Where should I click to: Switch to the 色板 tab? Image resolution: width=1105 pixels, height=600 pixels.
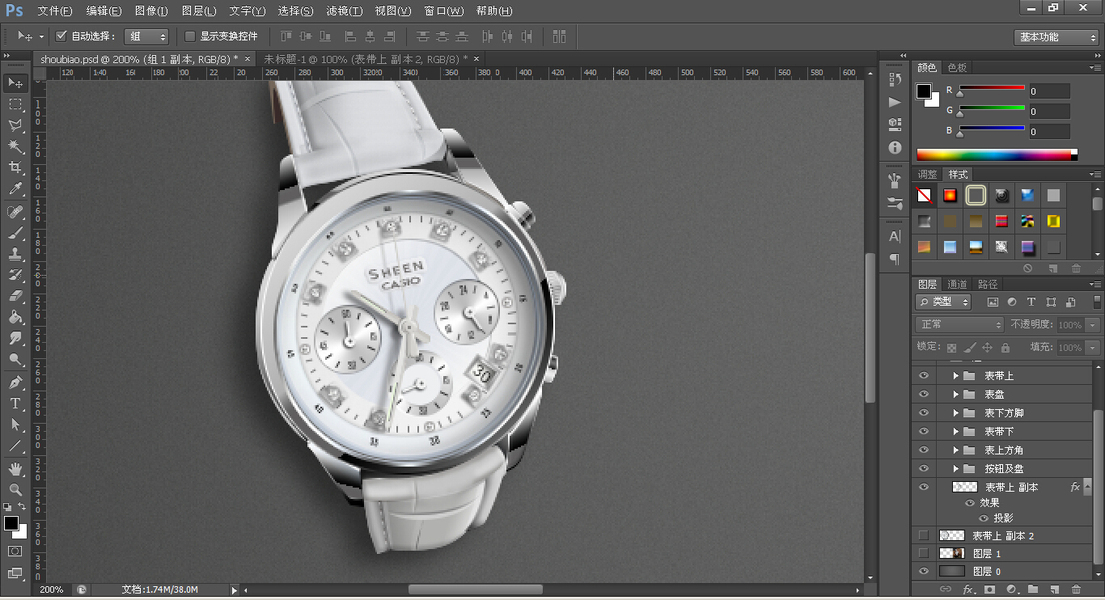(x=957, y=68)
